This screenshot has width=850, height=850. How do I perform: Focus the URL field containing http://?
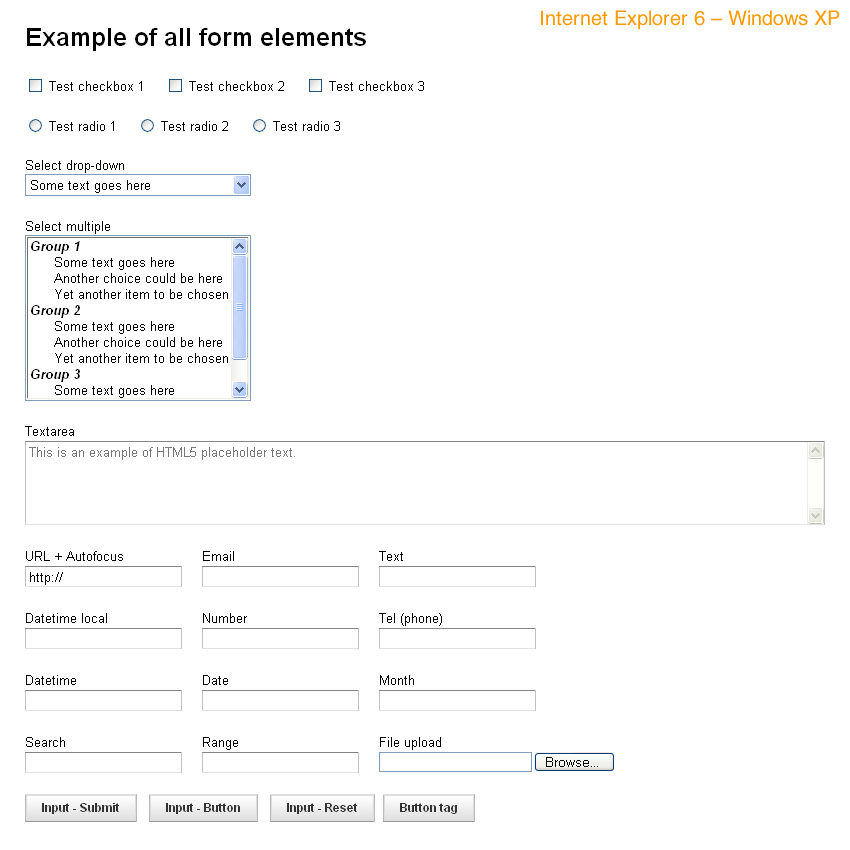103,577
